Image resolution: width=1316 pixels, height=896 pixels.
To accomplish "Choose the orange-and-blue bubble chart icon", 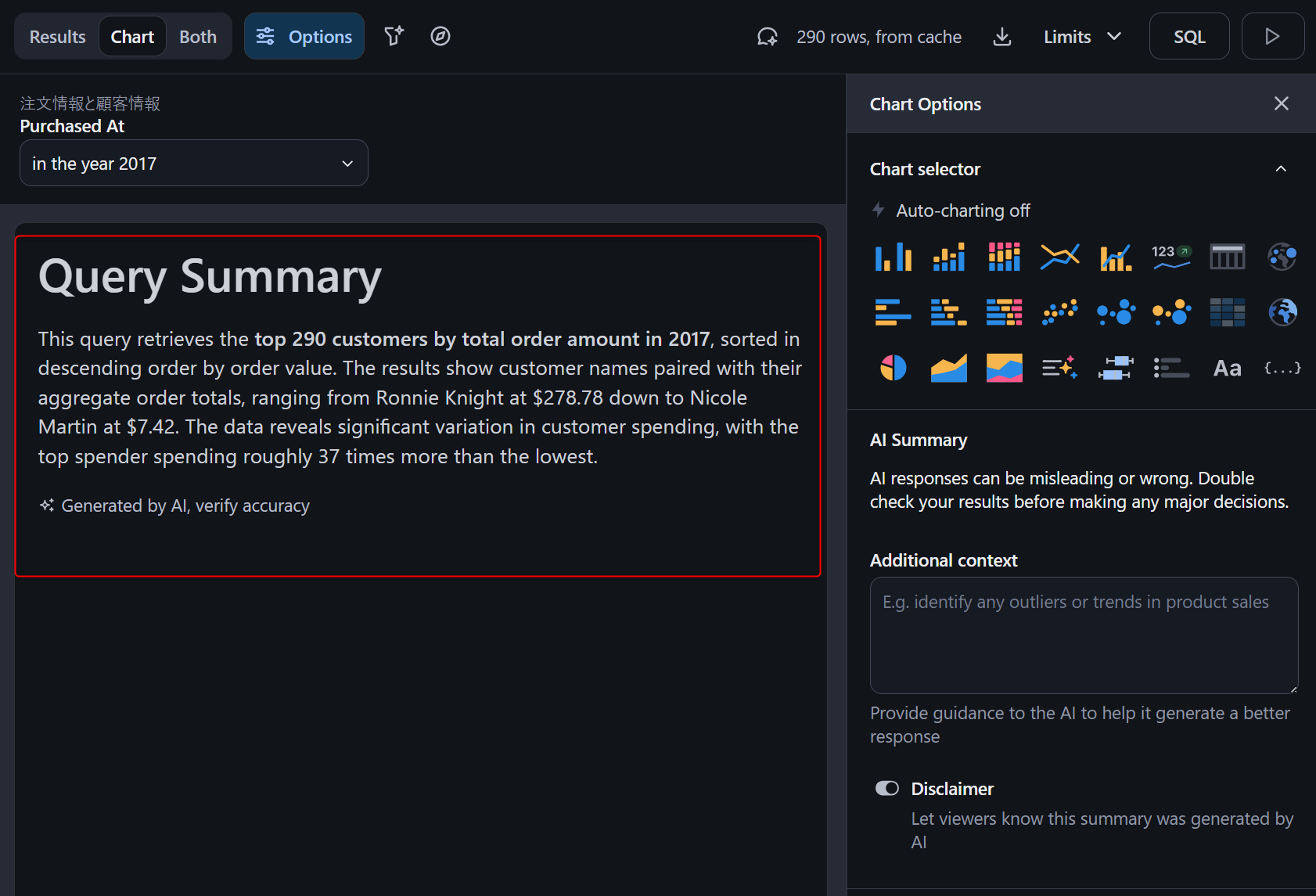I will [x=1171, y=312].
